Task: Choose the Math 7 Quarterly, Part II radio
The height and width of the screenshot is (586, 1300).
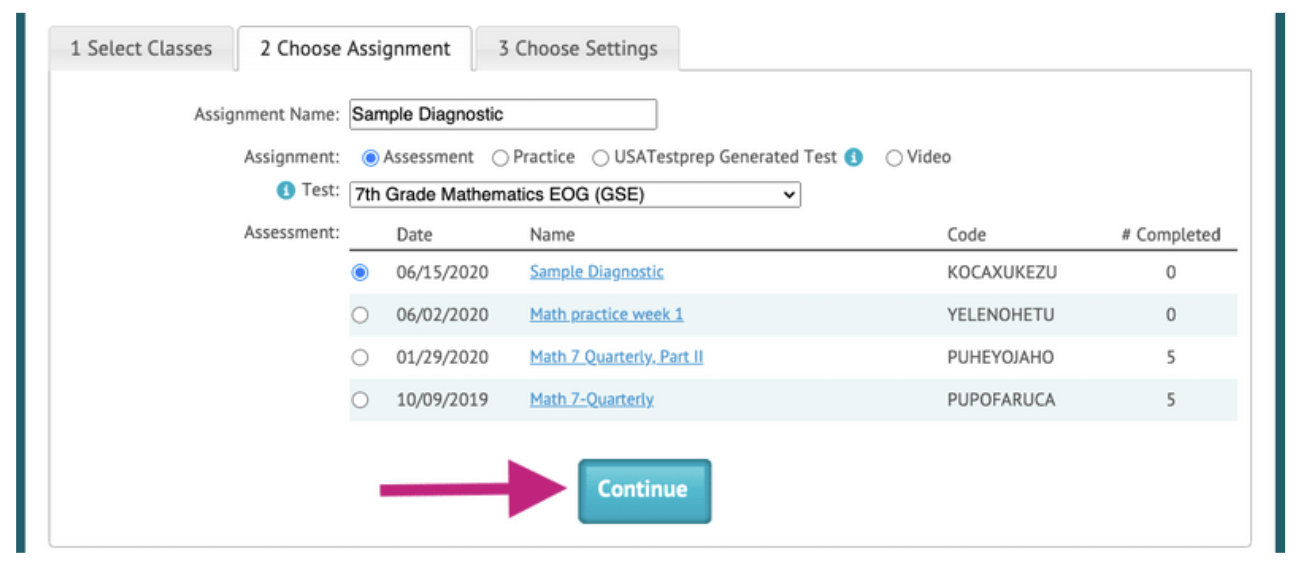Action: pyautogui.click(x=360, y=357)
